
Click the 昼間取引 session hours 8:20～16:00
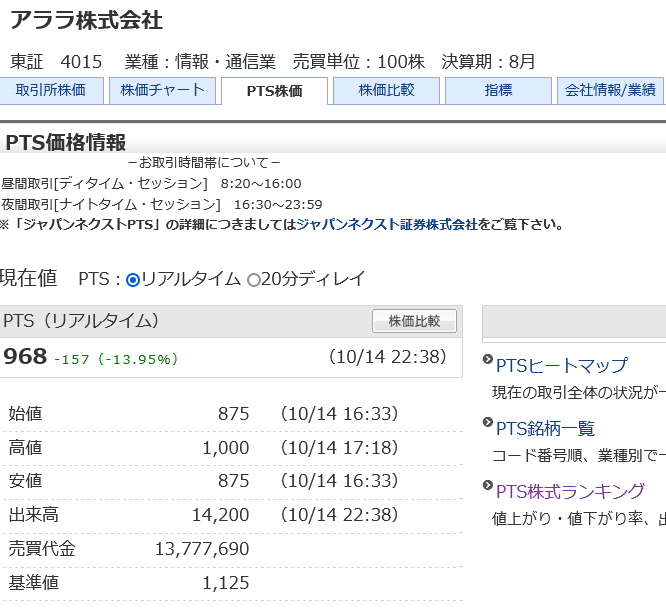pyautogui.click(x=261, y=183)
